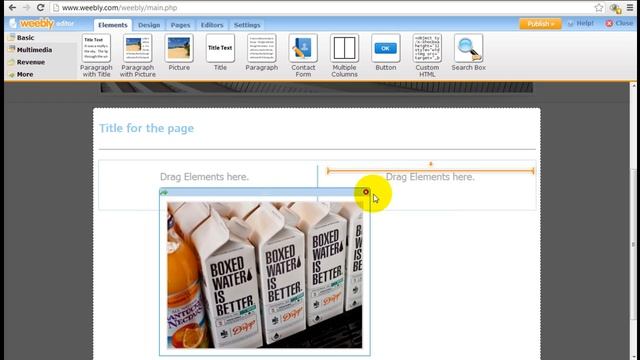Edit the 'Title for the page' heading
Image resolution: width=640 pixels, height=360 pixels.
pos(147,128)
